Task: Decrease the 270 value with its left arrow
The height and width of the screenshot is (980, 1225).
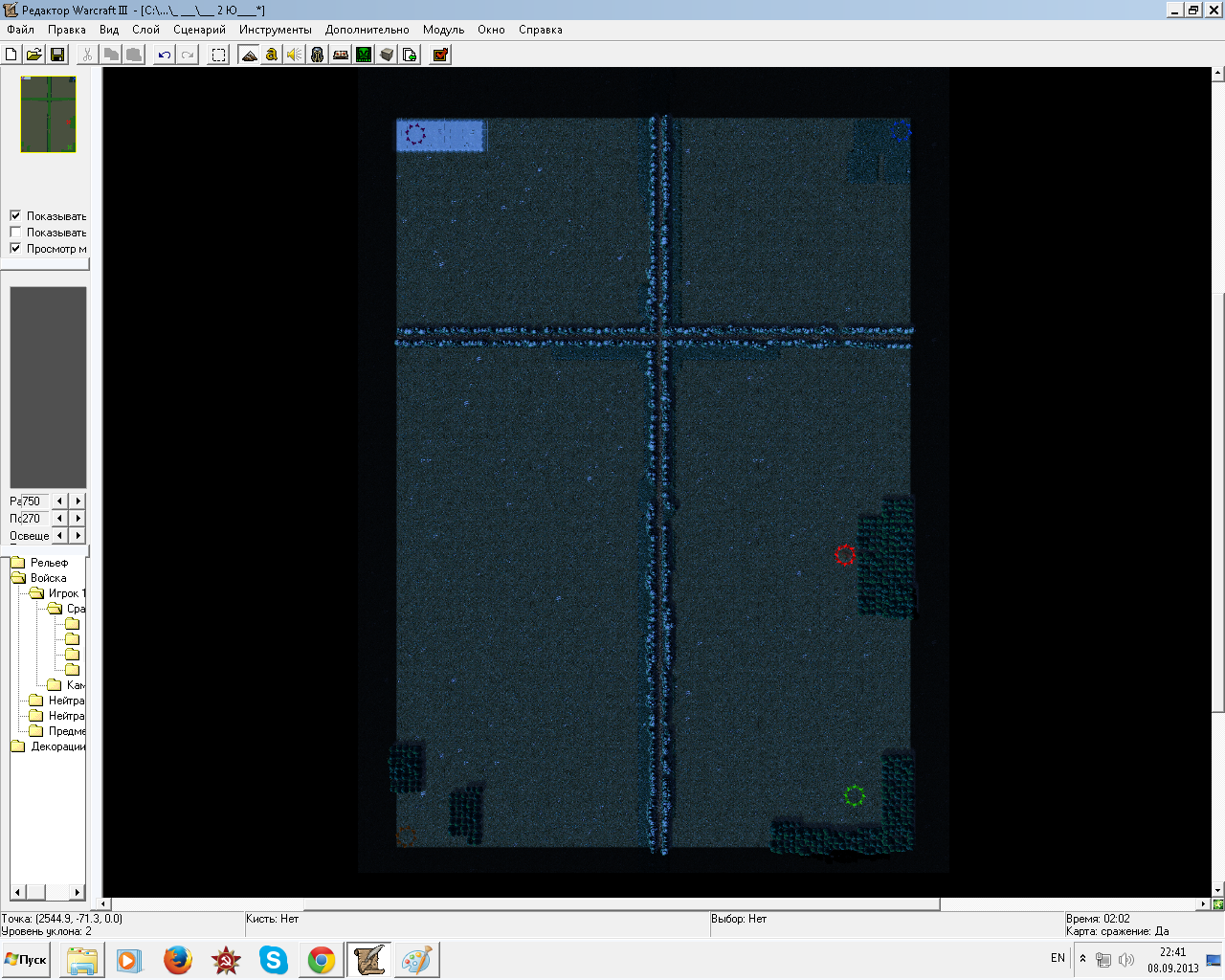Action: tap(60, 519)
